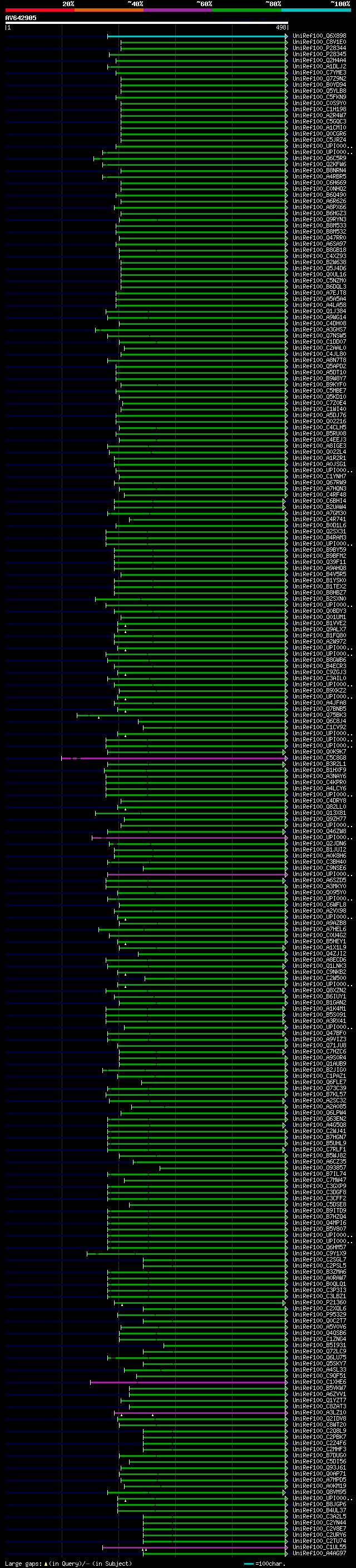Screen dimensions: 356x1568
Task: Open hit UniRef100_Q6C5R9
Action: (x=319, y=159)
